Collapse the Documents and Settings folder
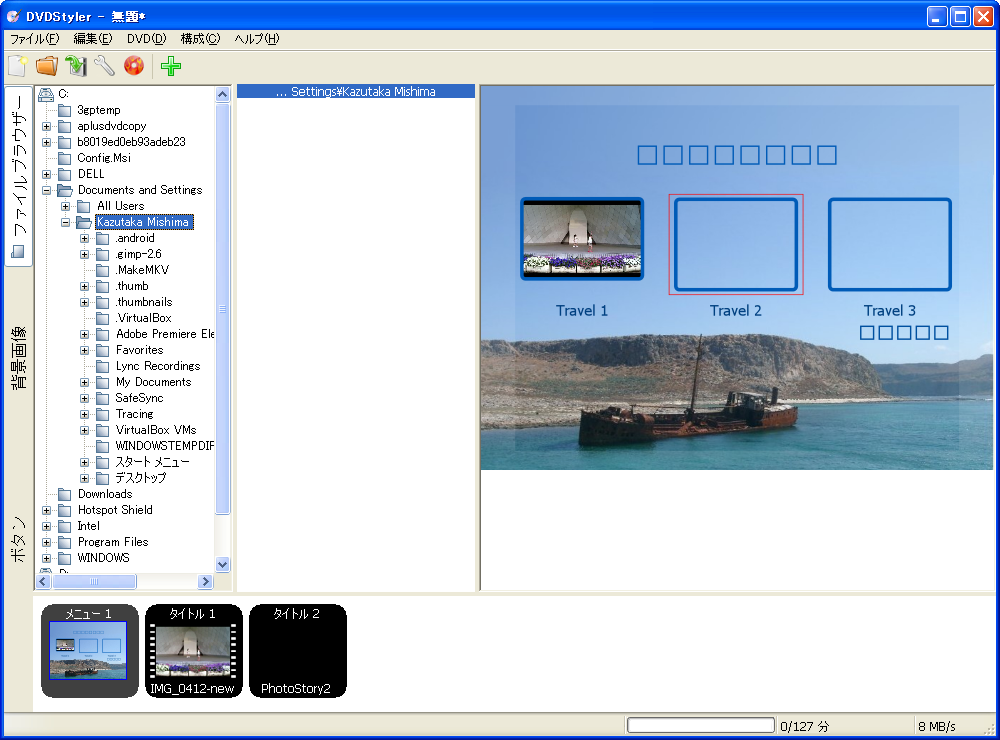This screenshot has height=740, width=1000. [x=45, y=189]
